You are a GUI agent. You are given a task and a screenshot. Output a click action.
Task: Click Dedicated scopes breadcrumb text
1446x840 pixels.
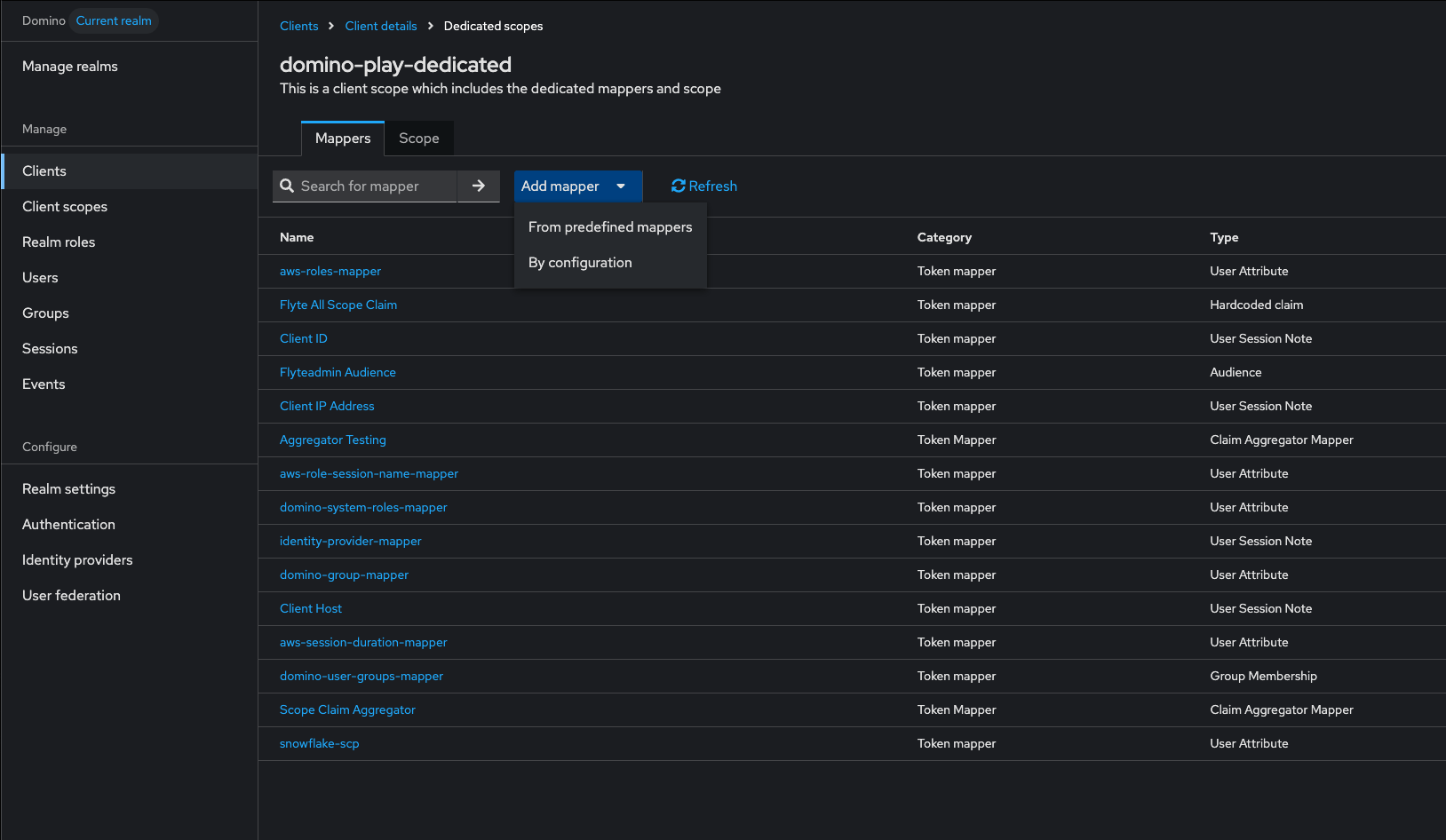tap(493, 26)
